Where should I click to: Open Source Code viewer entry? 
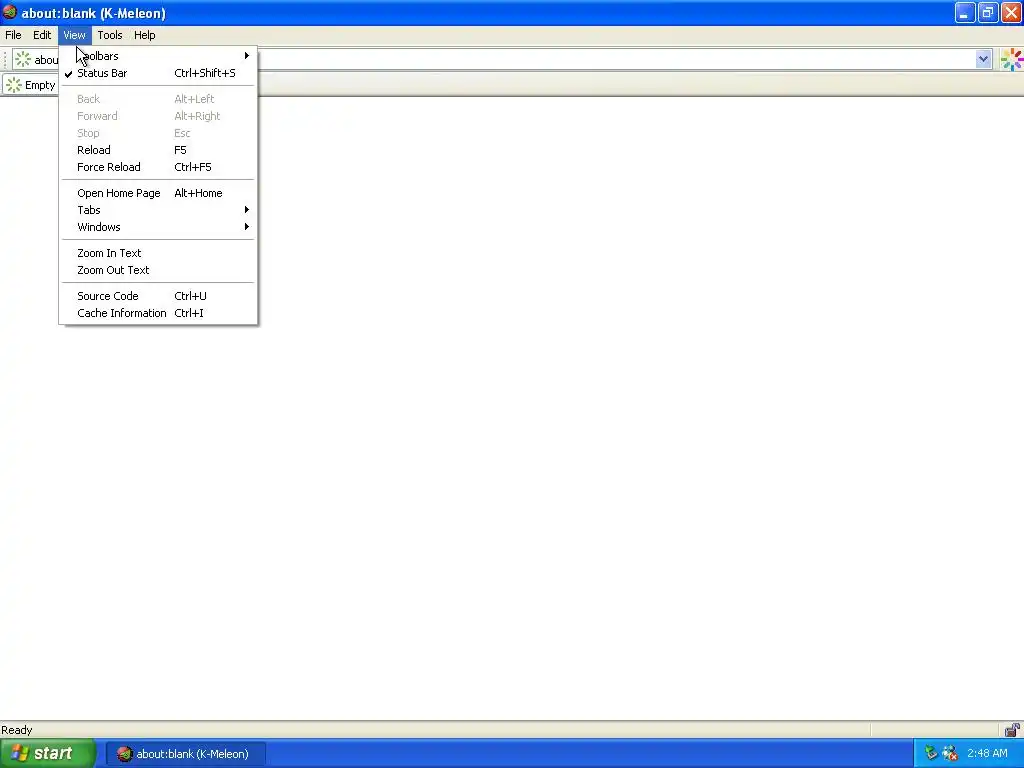158,296
